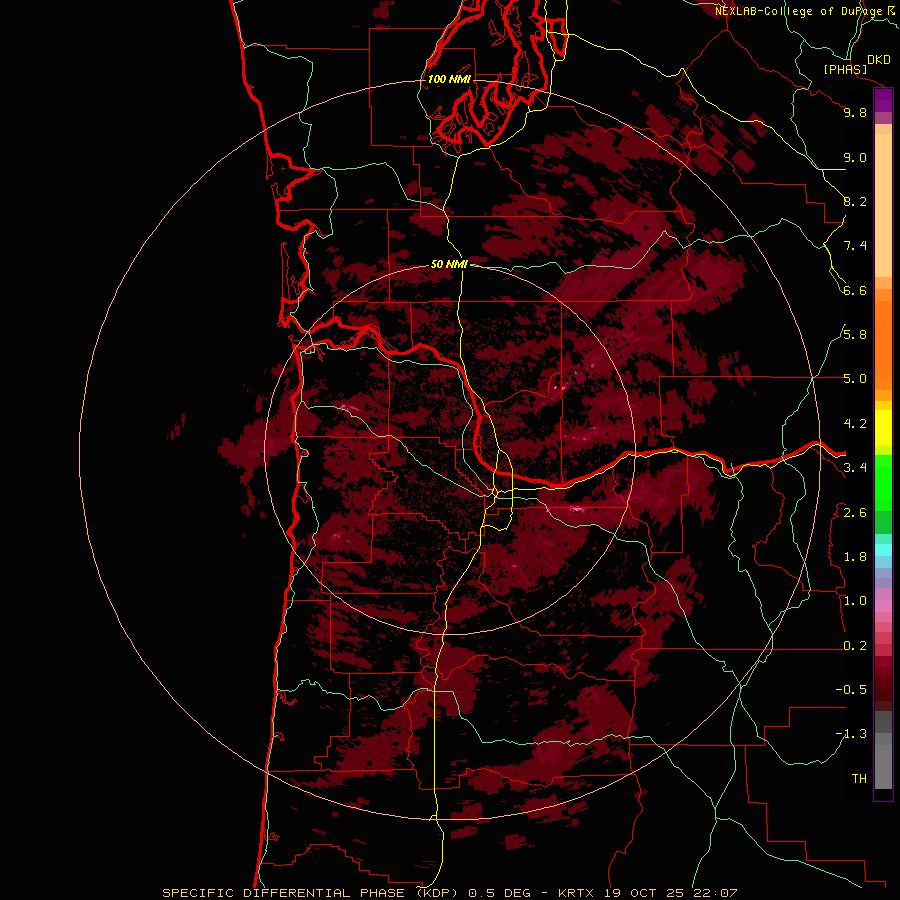Click the 8.2 value on the color scale
This screenshot has height=900, width=900.
(855, 201)
